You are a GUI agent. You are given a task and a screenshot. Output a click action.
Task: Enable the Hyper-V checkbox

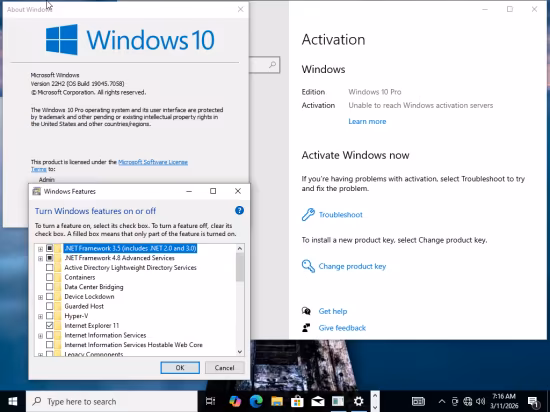click(49, 316)
